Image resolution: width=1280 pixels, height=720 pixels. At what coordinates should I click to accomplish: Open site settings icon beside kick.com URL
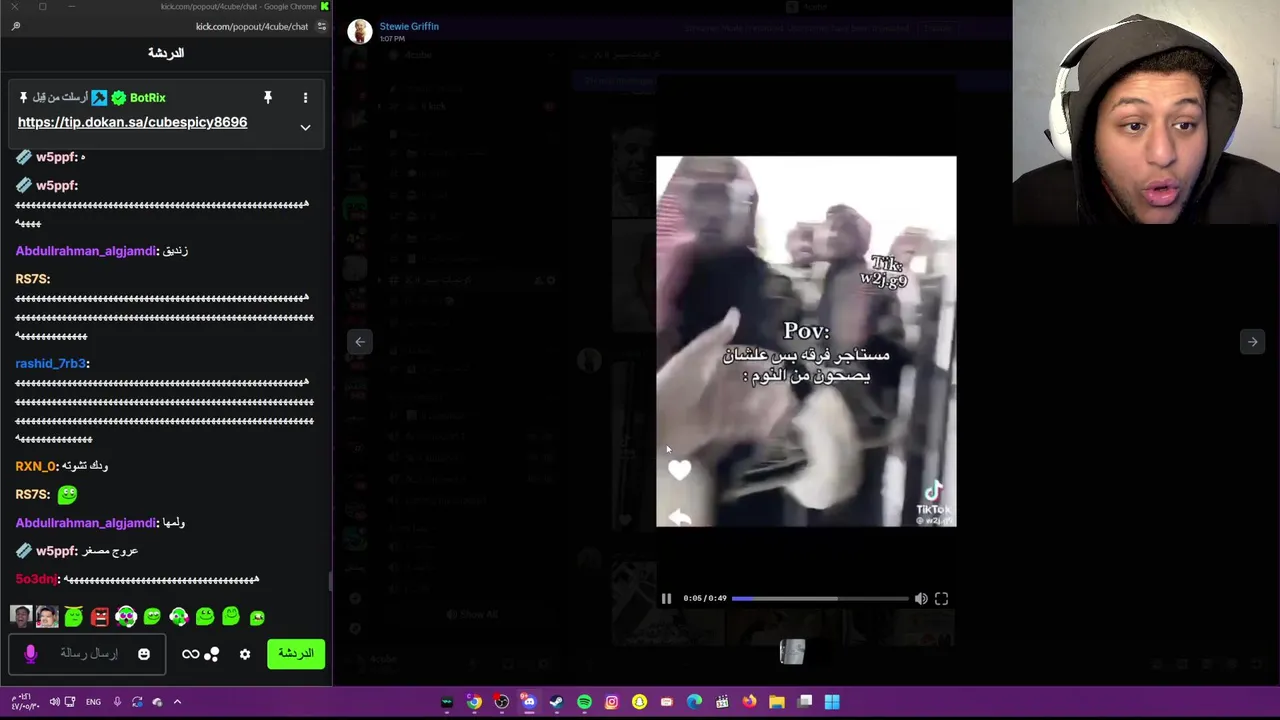pos(321,26)
